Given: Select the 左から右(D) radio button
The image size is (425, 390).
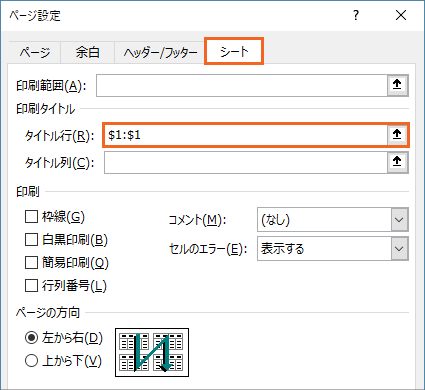Looking at the screenshot, I should pyautogui.click(x=31, y=338).
